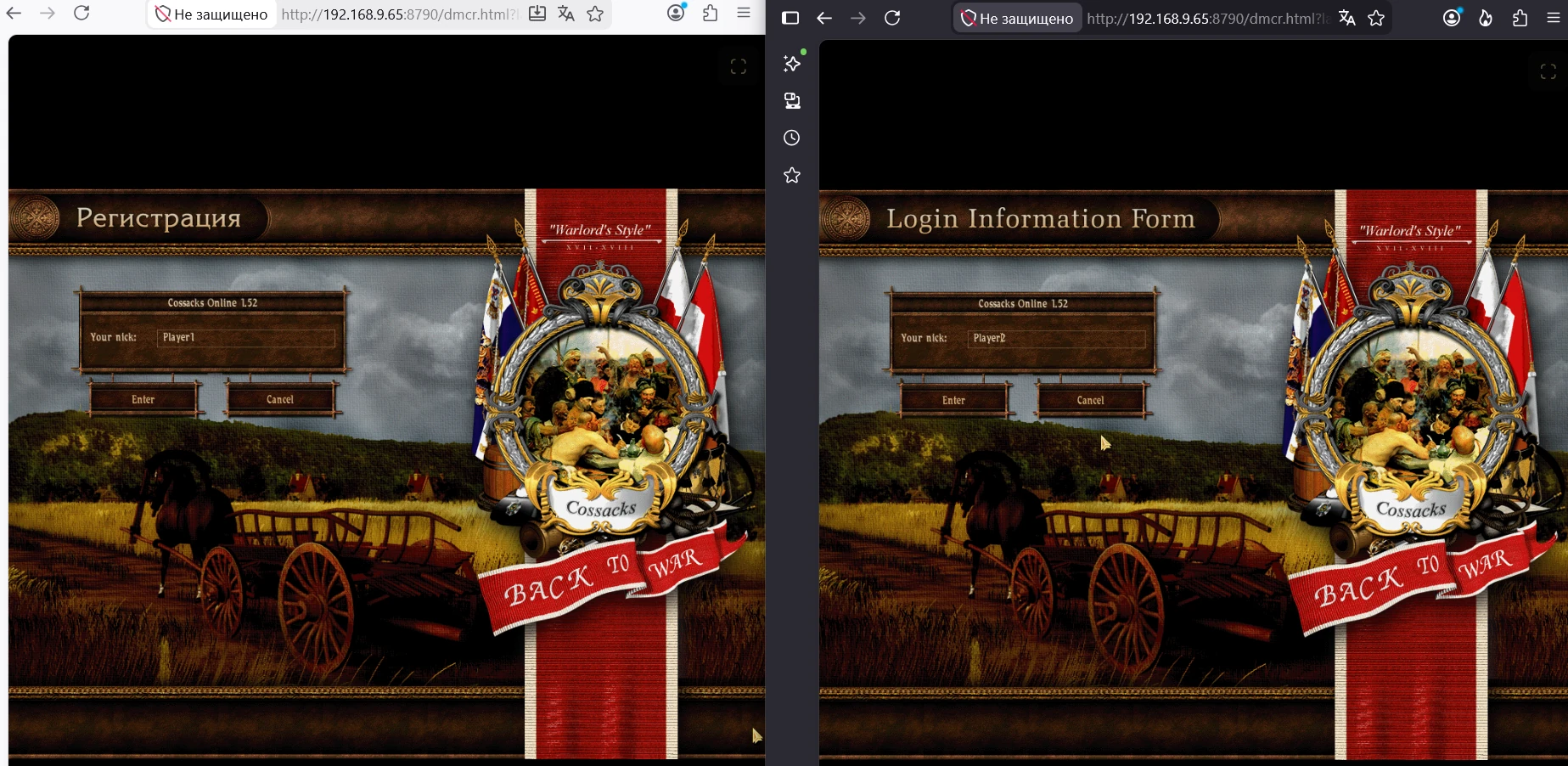The image size is (1568, 766).
Task: Open Bookmarks star in the right browser sidebar
Action: (x=792, y=175)
